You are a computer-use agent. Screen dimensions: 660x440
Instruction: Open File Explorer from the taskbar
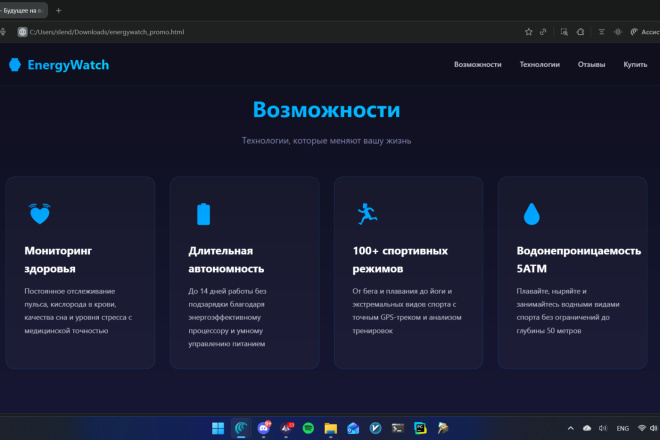[x=331, y=428]
